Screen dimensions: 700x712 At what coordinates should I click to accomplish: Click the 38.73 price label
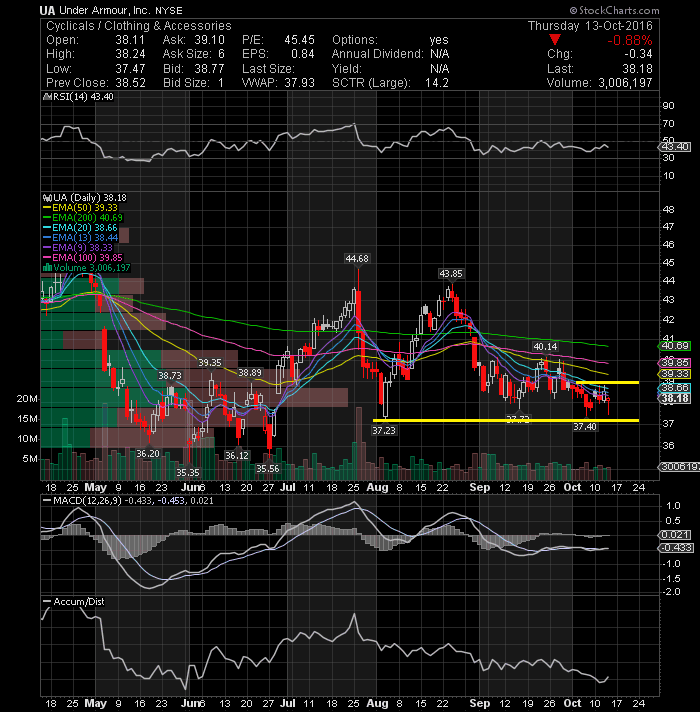(170, 376)
